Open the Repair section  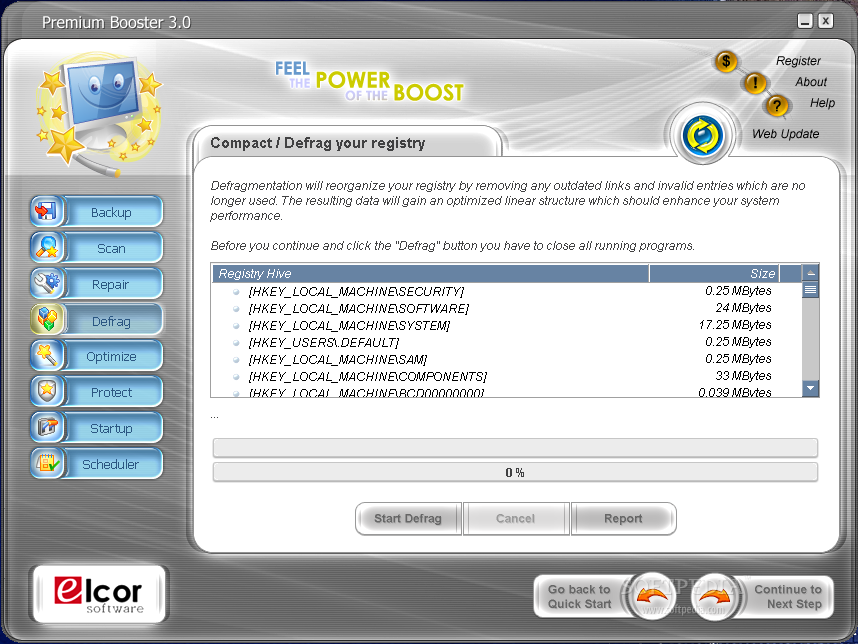point(111,285)
